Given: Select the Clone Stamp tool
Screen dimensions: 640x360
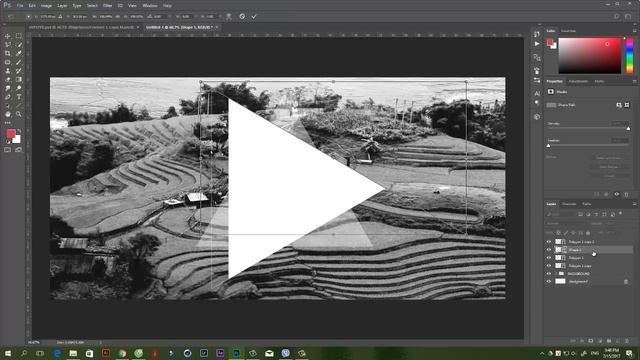Looking at the screenshot, I should pyautogui.click(x=8, y=71).
